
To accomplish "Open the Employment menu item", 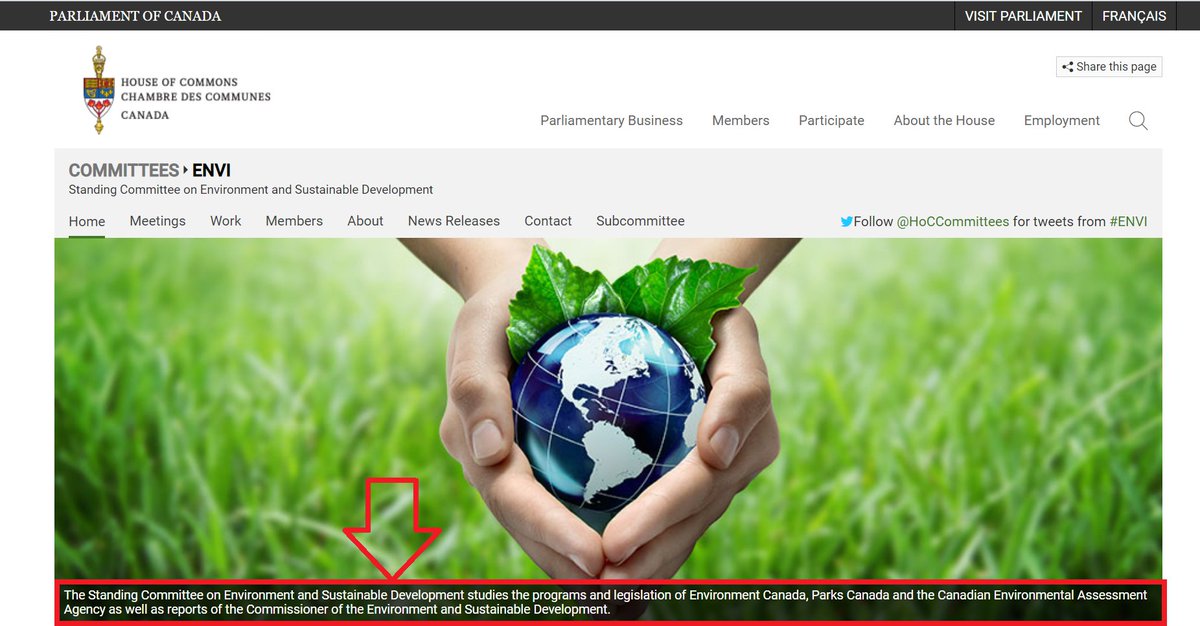I will coord(1061,121).
